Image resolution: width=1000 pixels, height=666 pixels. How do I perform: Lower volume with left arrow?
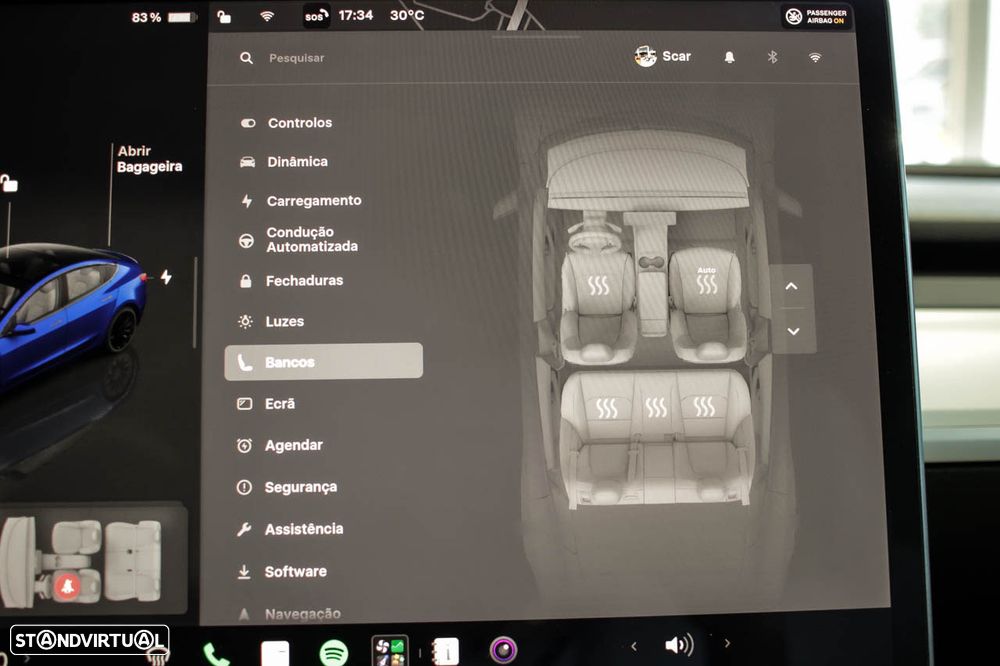tap(634, 646)
